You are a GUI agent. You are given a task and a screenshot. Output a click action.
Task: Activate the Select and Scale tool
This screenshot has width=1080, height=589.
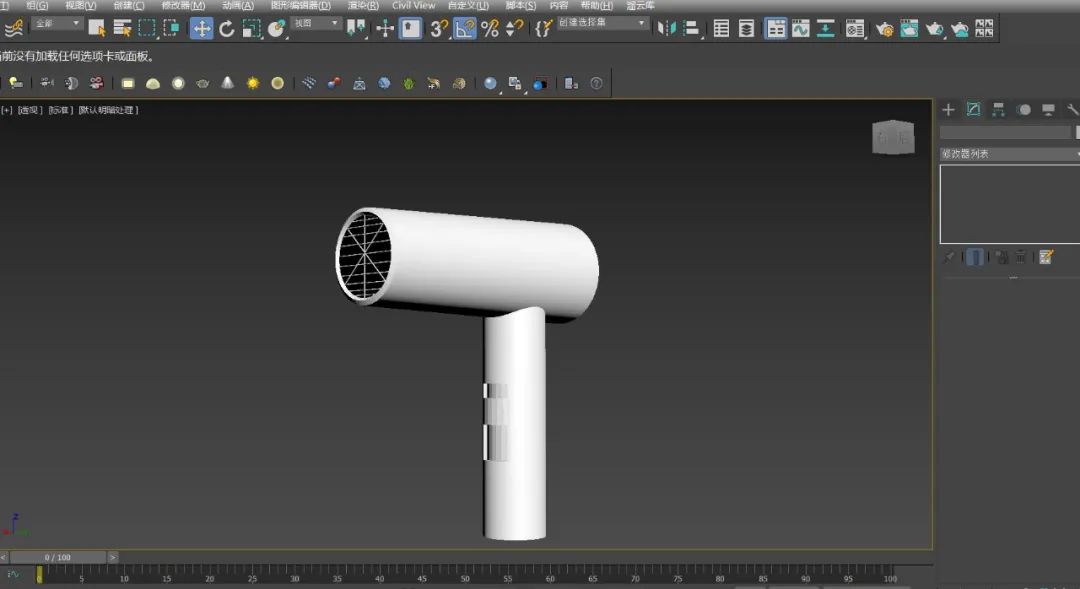251,28
